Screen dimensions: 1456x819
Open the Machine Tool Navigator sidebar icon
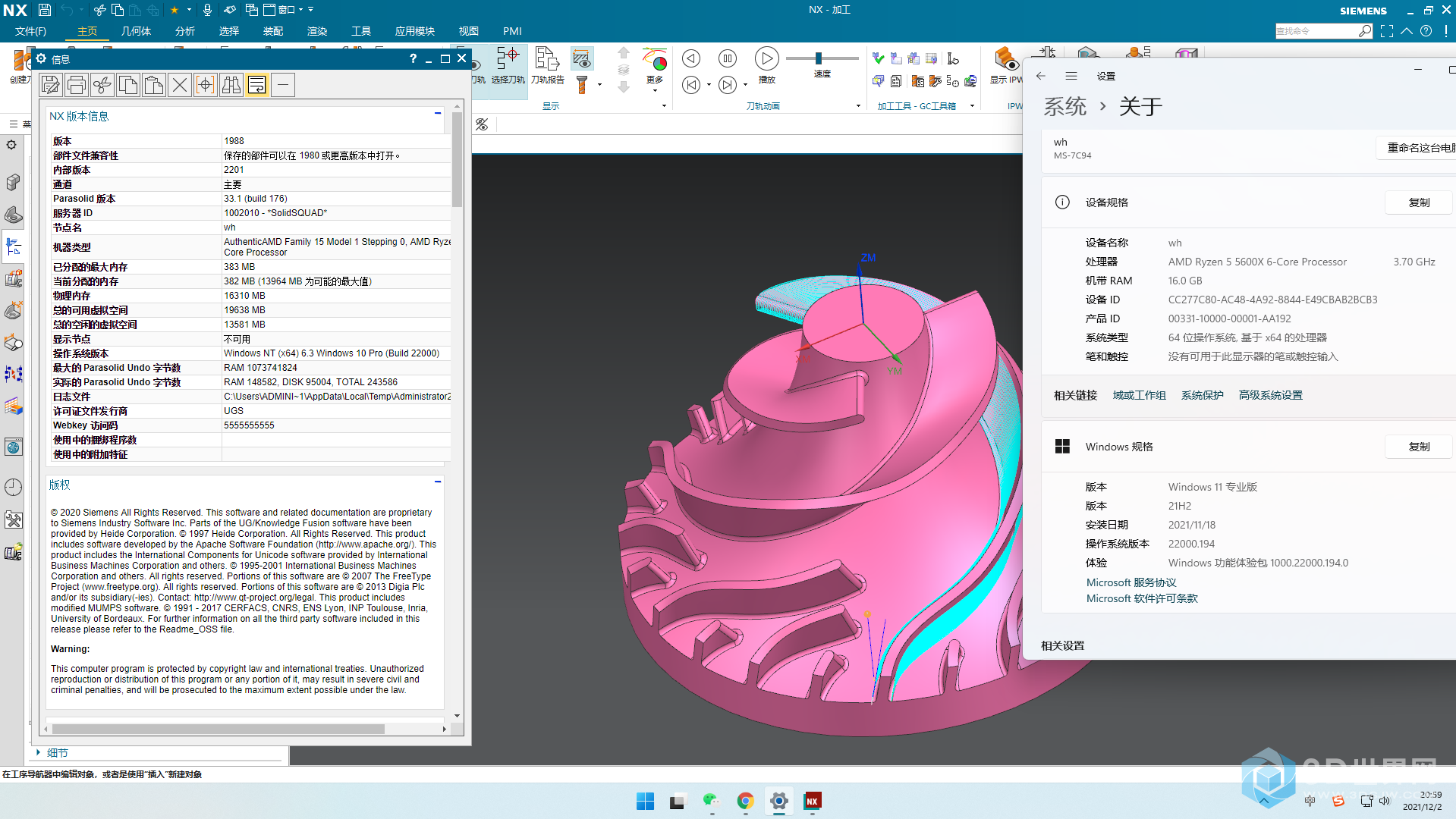13,279
